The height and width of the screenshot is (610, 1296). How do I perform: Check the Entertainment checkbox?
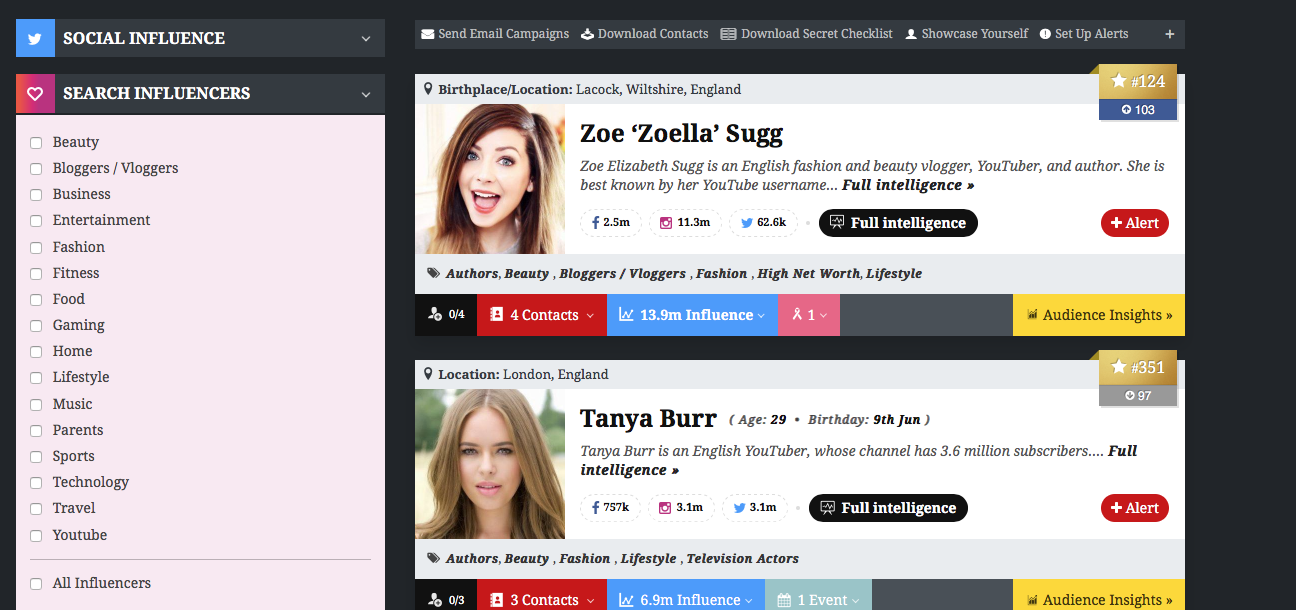36,221
